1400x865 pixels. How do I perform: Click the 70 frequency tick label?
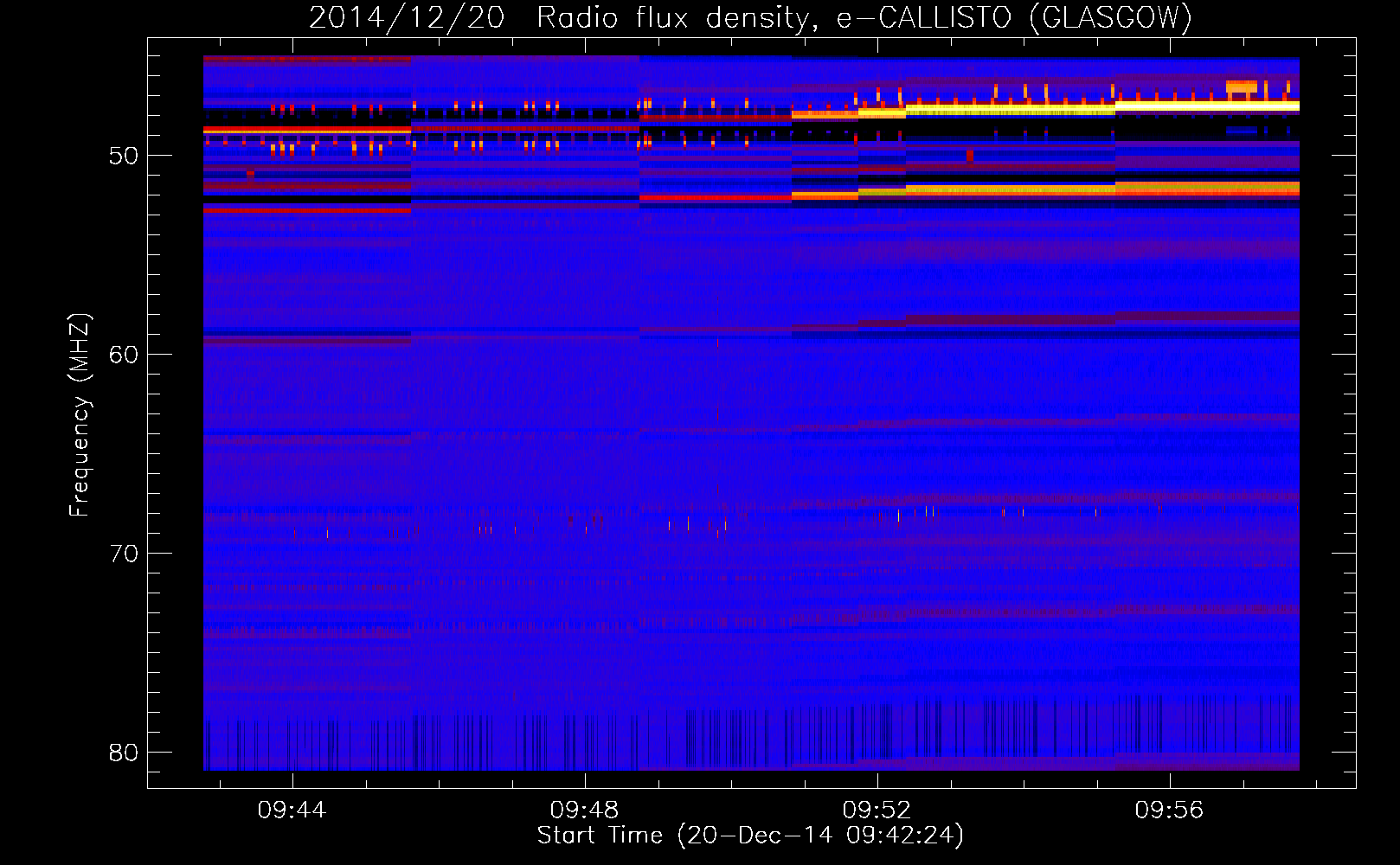[123, 554]
